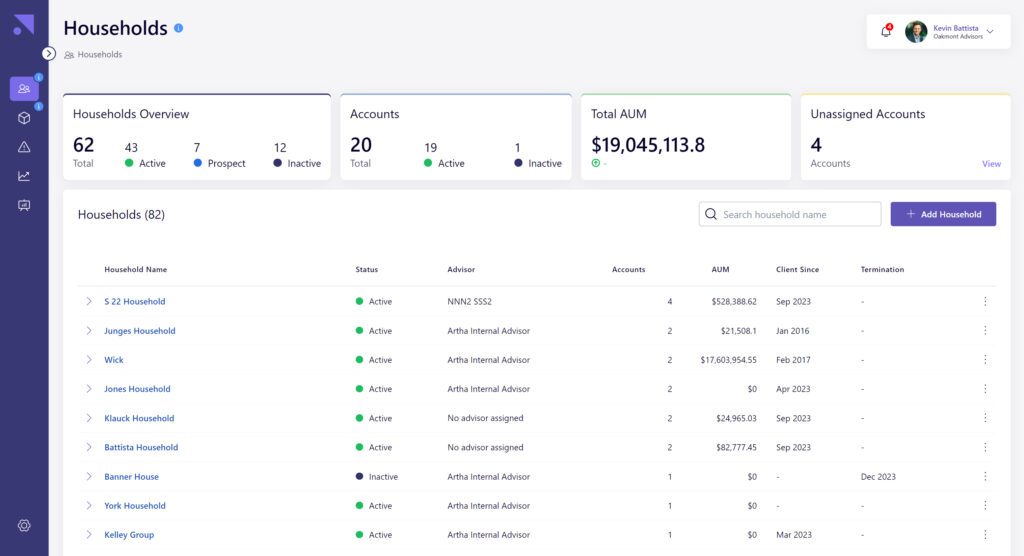Screen dimensions: 1024x556
Task: Click the notification bell icon
Action: tap(885, 32)
